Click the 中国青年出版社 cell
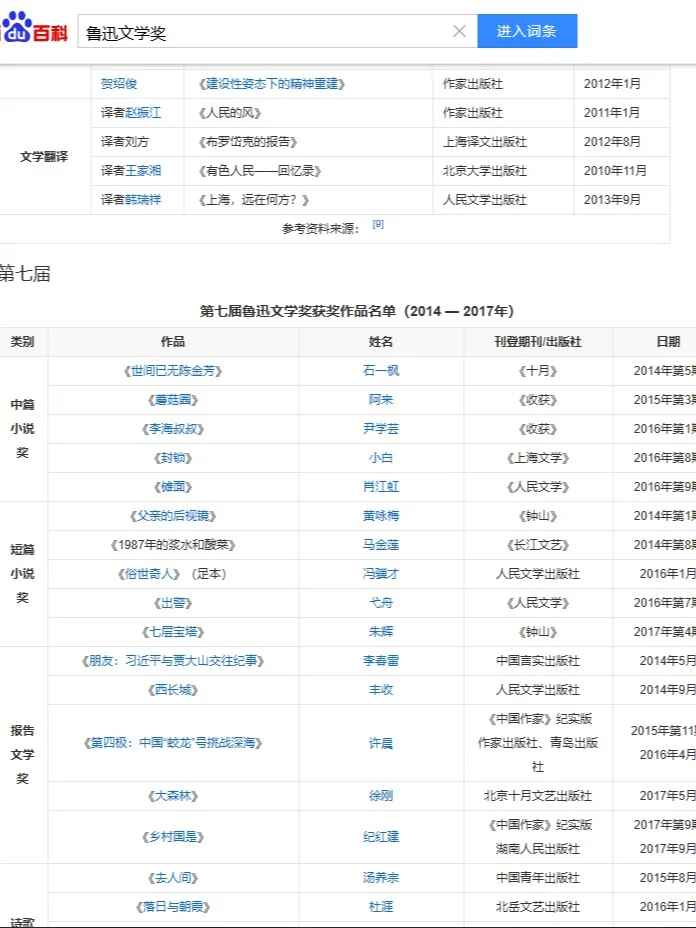 tap(538, 878)
